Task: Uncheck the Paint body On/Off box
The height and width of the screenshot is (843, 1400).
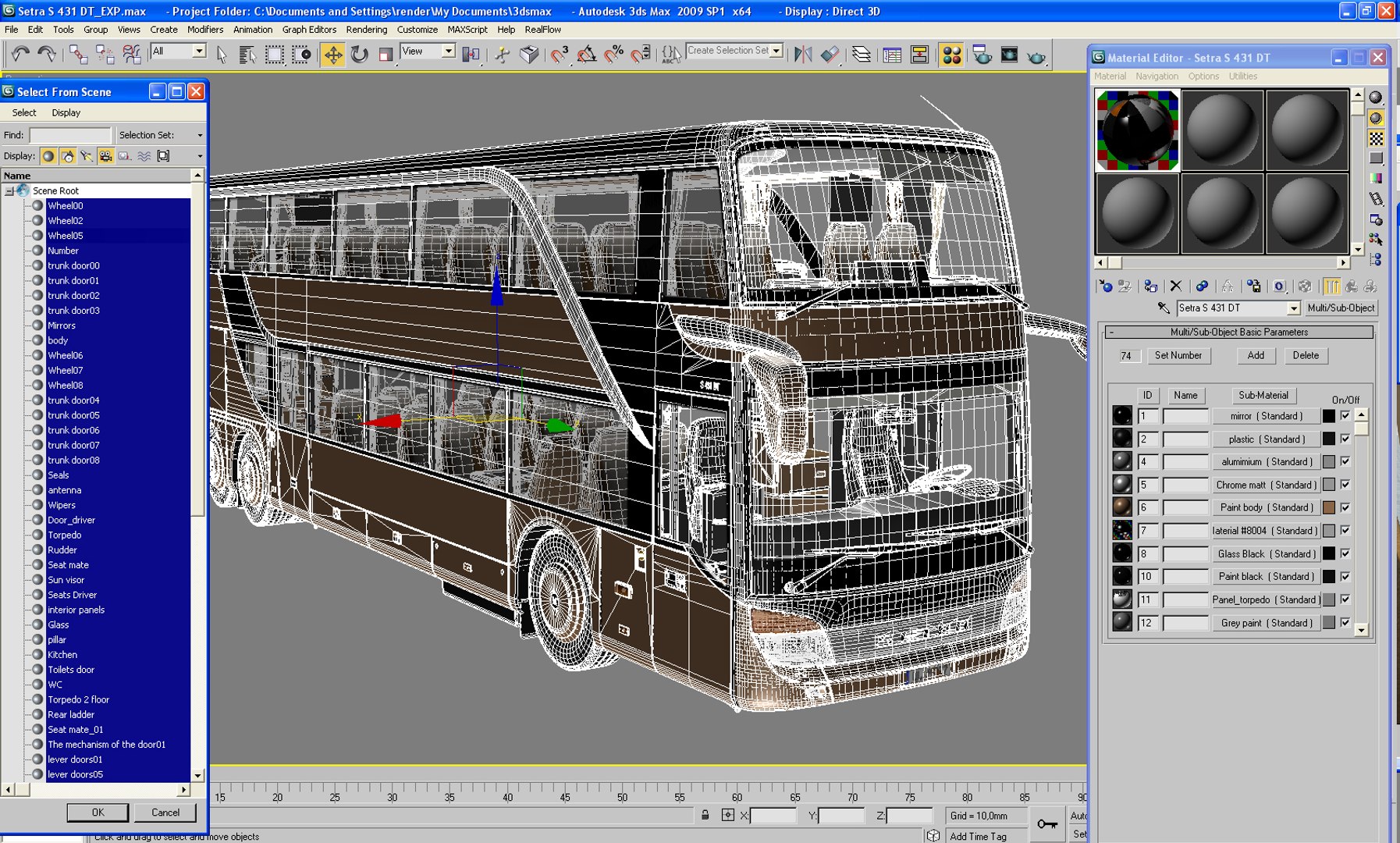Action: click(1345, 507)
